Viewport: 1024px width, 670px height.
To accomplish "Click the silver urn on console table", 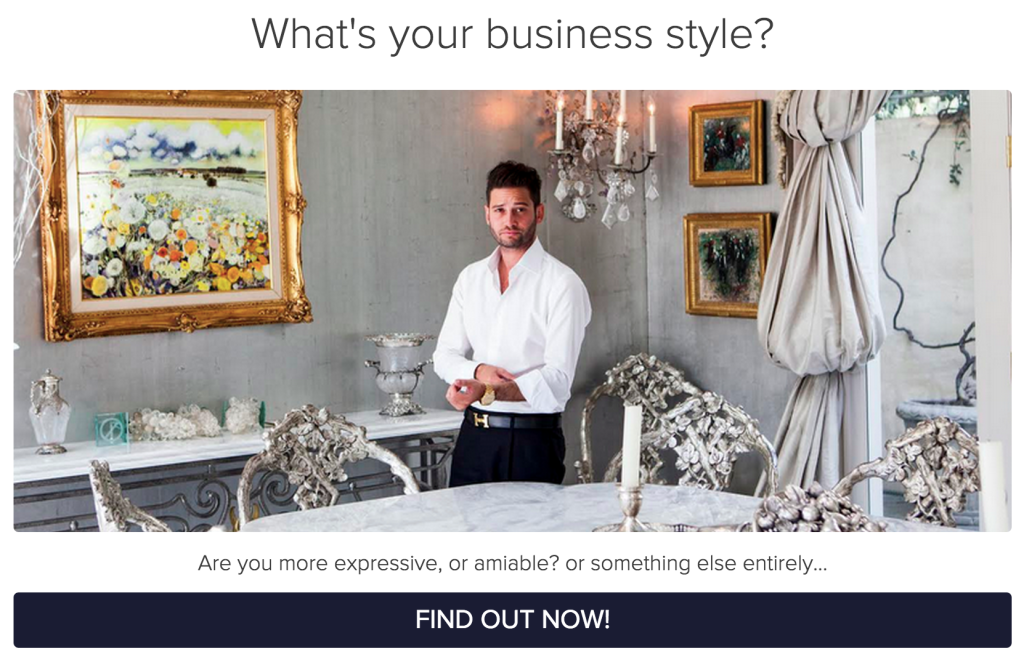I will tap(399, 374).
